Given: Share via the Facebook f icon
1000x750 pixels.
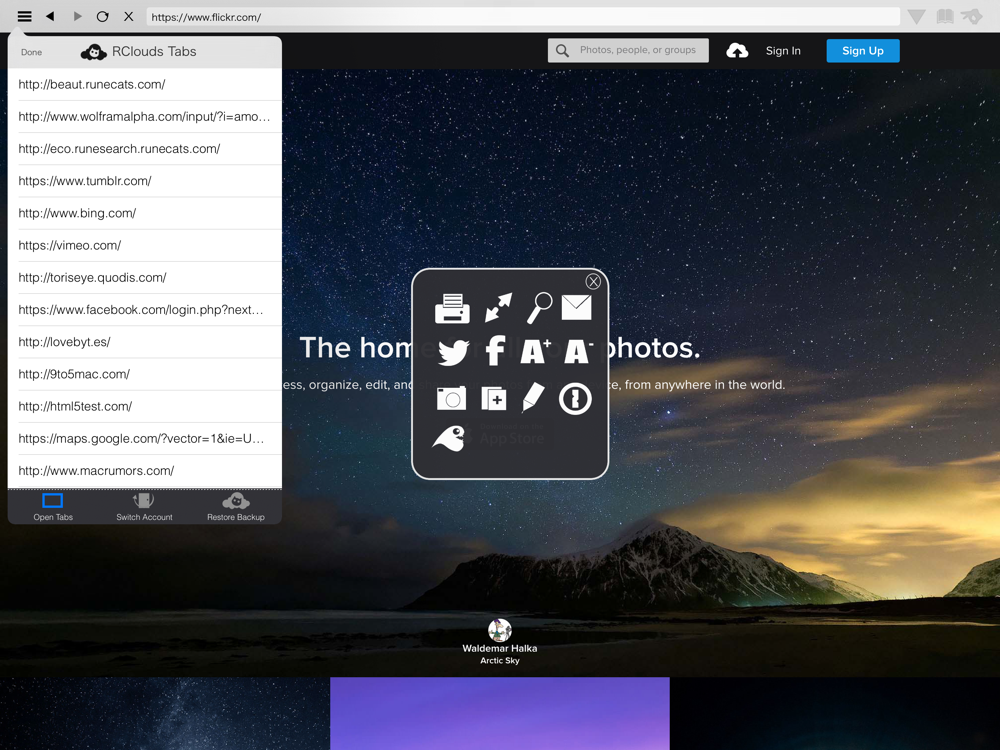Looking at the screenshot, I should tap(495, 351).
